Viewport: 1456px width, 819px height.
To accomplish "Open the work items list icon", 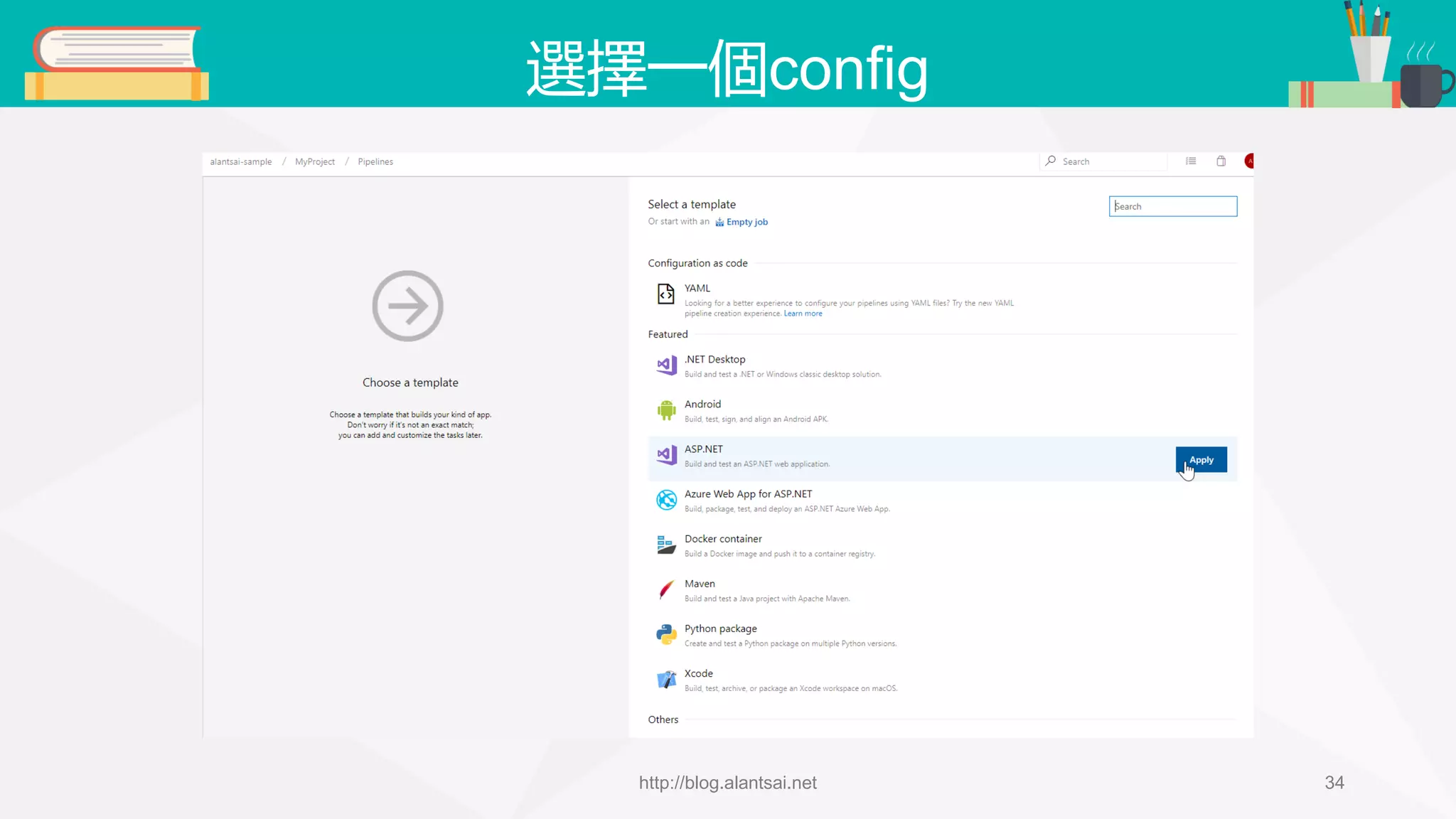I will point(1191,161).
